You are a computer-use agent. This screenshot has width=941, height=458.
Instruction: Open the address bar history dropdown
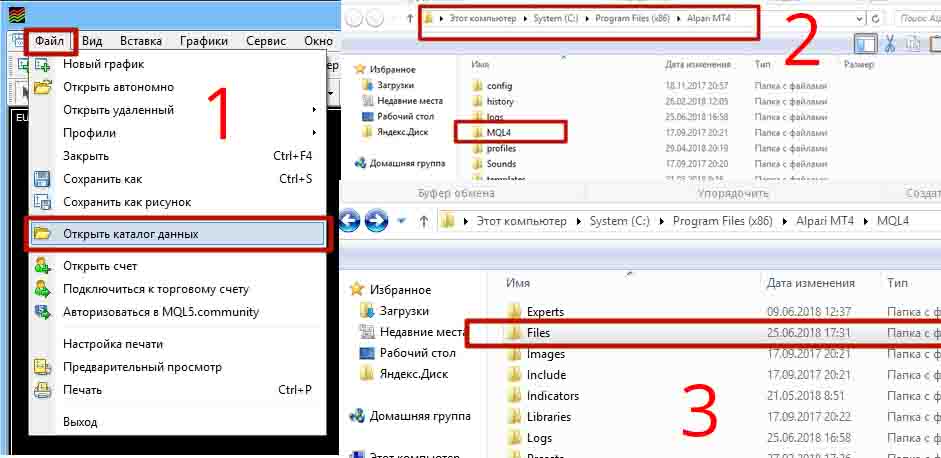coord(859,19)
